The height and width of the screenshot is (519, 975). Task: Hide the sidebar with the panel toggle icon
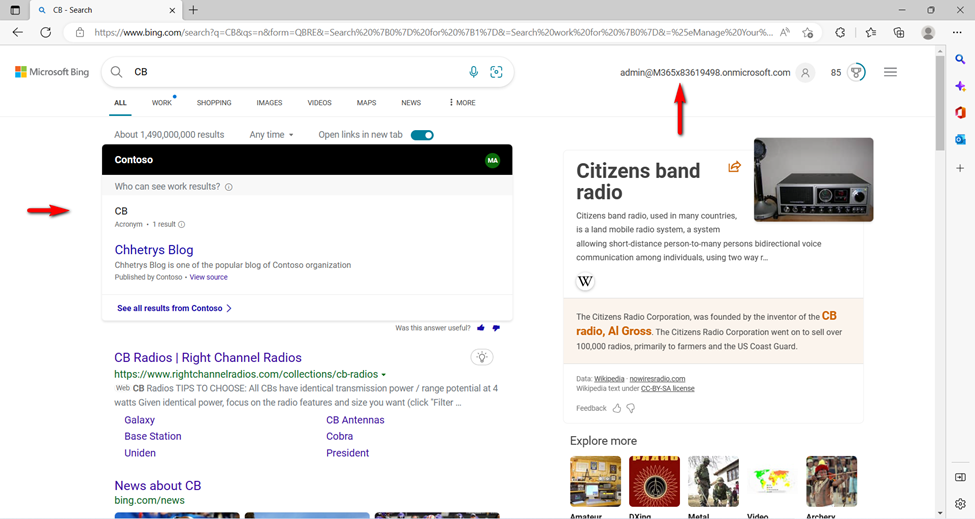[x=960, y=477]
